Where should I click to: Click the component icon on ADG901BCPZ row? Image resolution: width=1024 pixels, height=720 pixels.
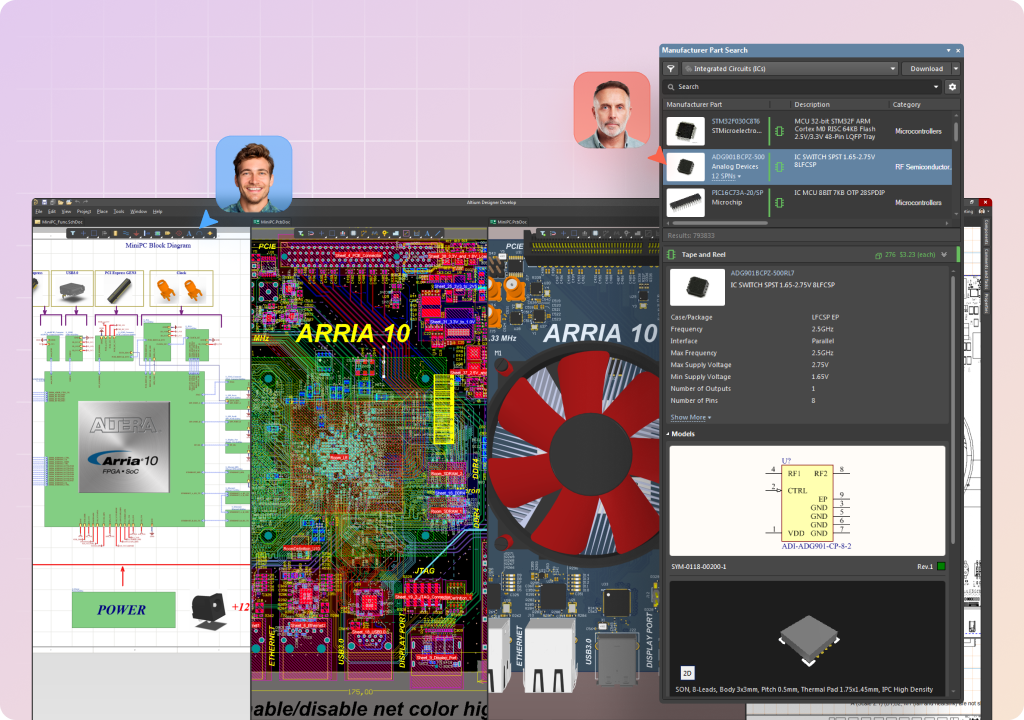click(780, 166)
